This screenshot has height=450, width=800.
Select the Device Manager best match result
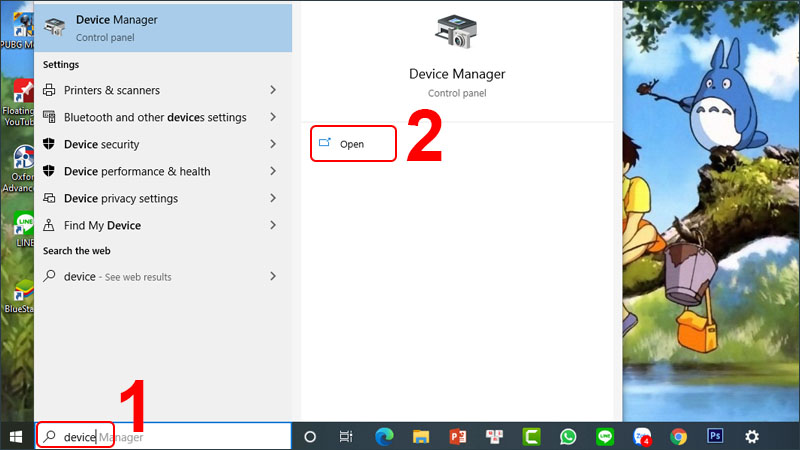coord(163,28)
